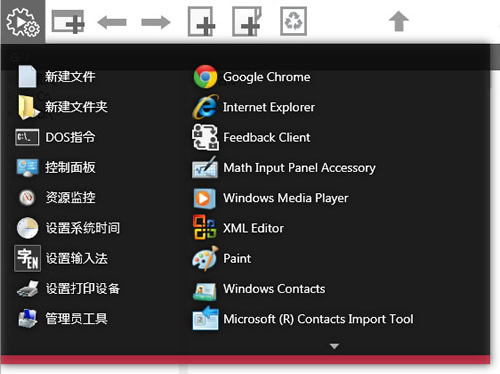The image size is (500, 374).
Task: Open 资源监控 from the menu
Action: [x=70, y=198]
